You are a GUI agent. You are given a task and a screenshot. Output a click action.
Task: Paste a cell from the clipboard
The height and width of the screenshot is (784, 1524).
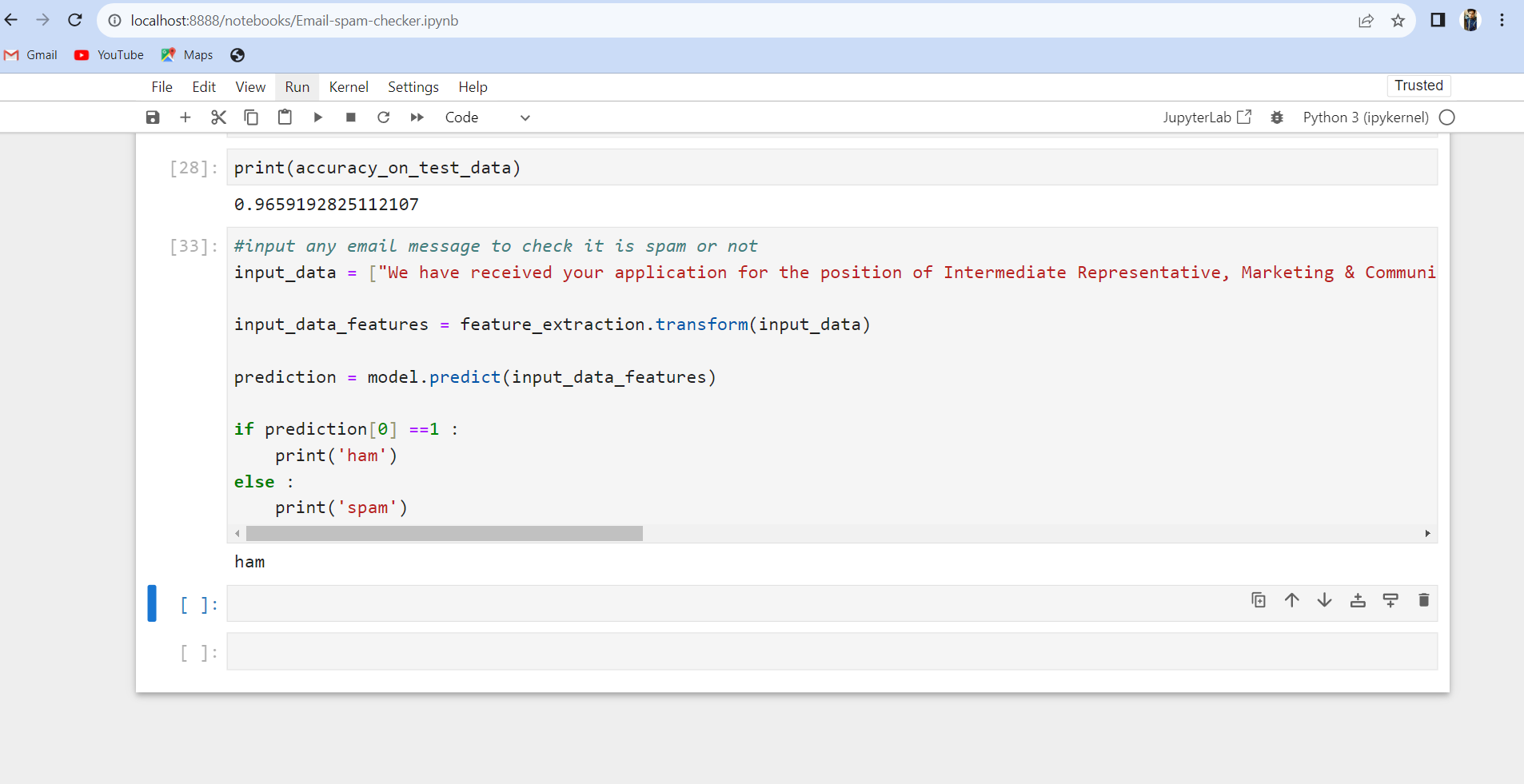[x=285, y=117]
